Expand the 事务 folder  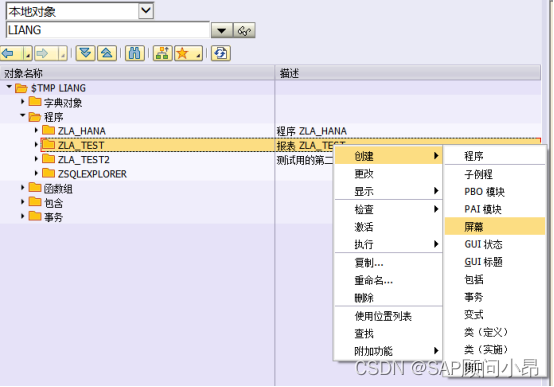tap(23, 216)
